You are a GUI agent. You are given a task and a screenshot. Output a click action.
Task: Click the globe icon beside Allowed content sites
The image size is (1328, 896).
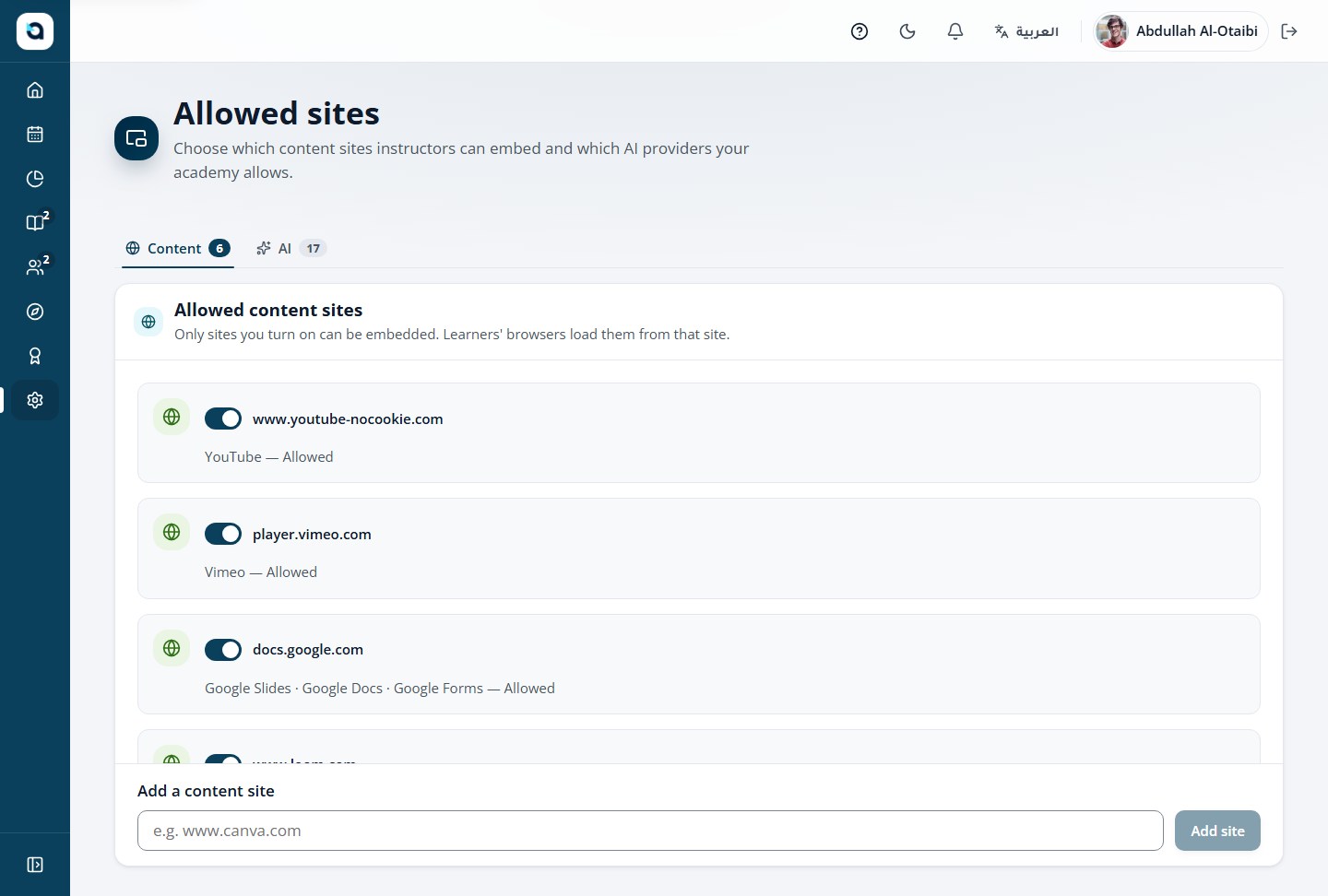[148, 322]
